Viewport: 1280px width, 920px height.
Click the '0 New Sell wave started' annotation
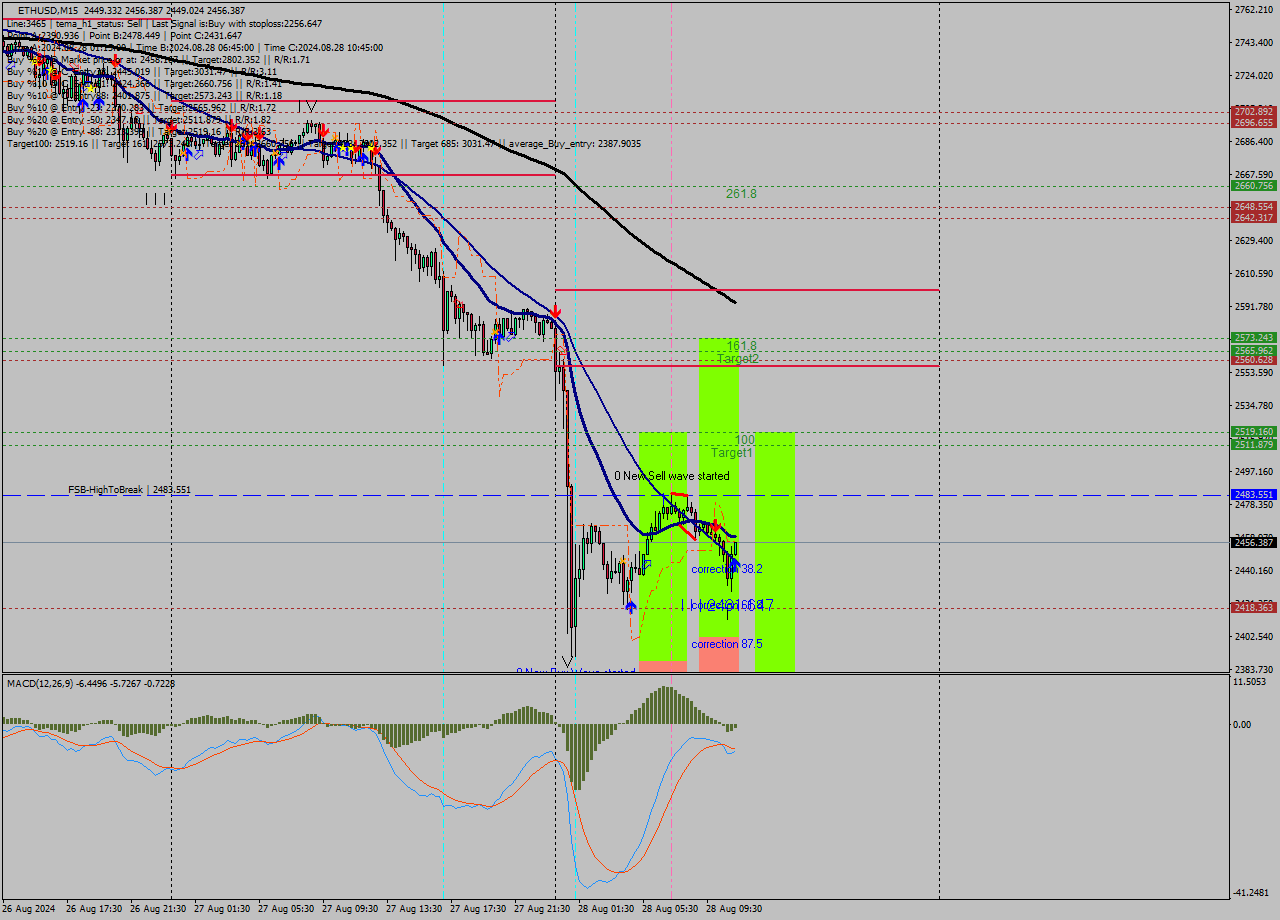pos(672,476)
